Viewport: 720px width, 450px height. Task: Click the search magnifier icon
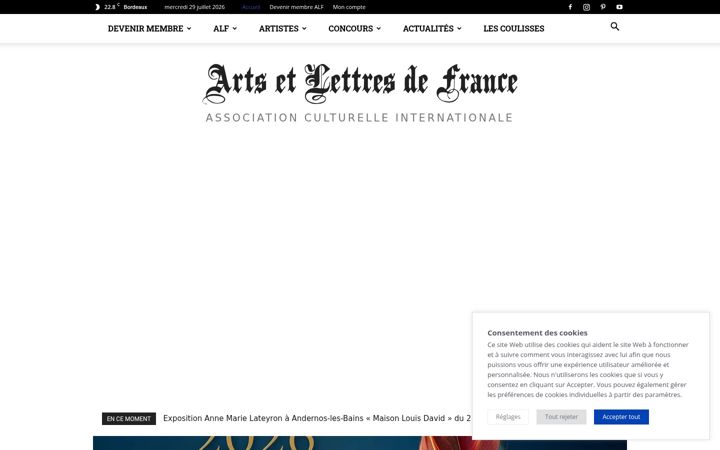pos(615,27)
